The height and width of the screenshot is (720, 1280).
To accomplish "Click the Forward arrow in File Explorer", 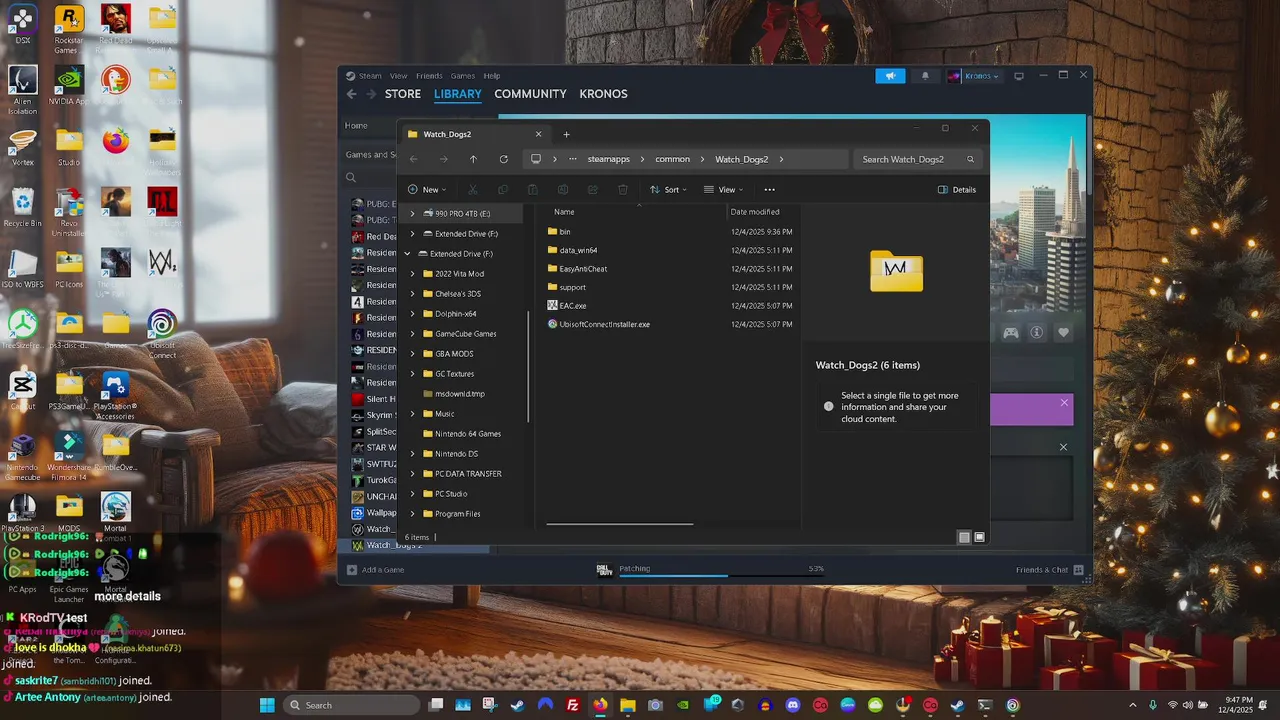I will tap(443, 159).
